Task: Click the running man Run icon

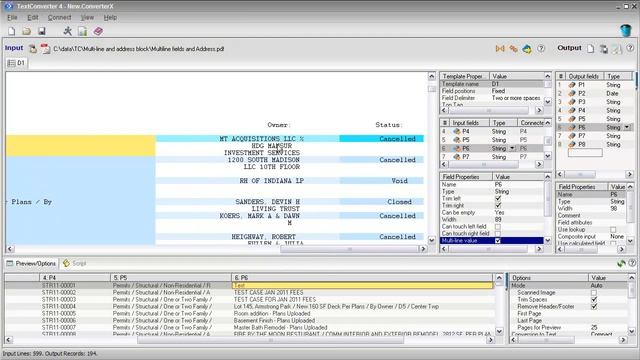Action: coord(67,31)
